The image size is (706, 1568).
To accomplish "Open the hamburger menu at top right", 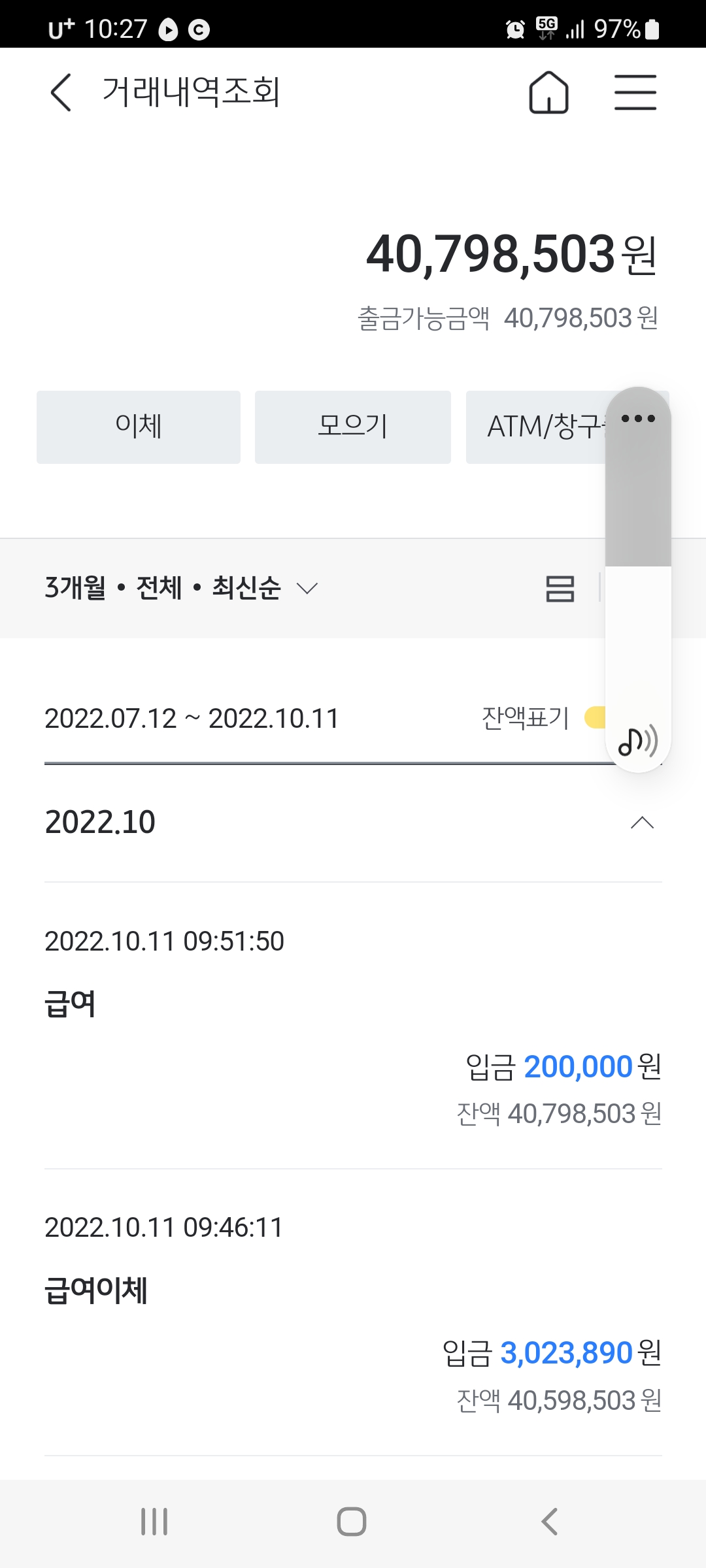I will pyautogui.click(x=635, y=92).
